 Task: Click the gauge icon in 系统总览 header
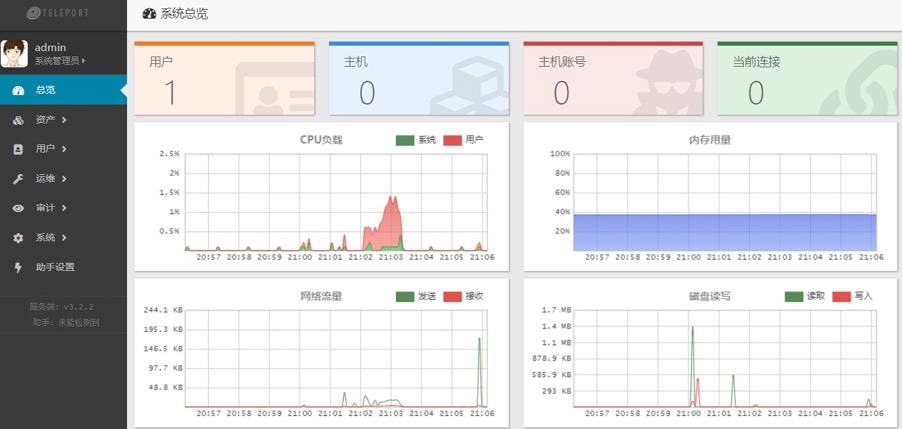[149, 14]
